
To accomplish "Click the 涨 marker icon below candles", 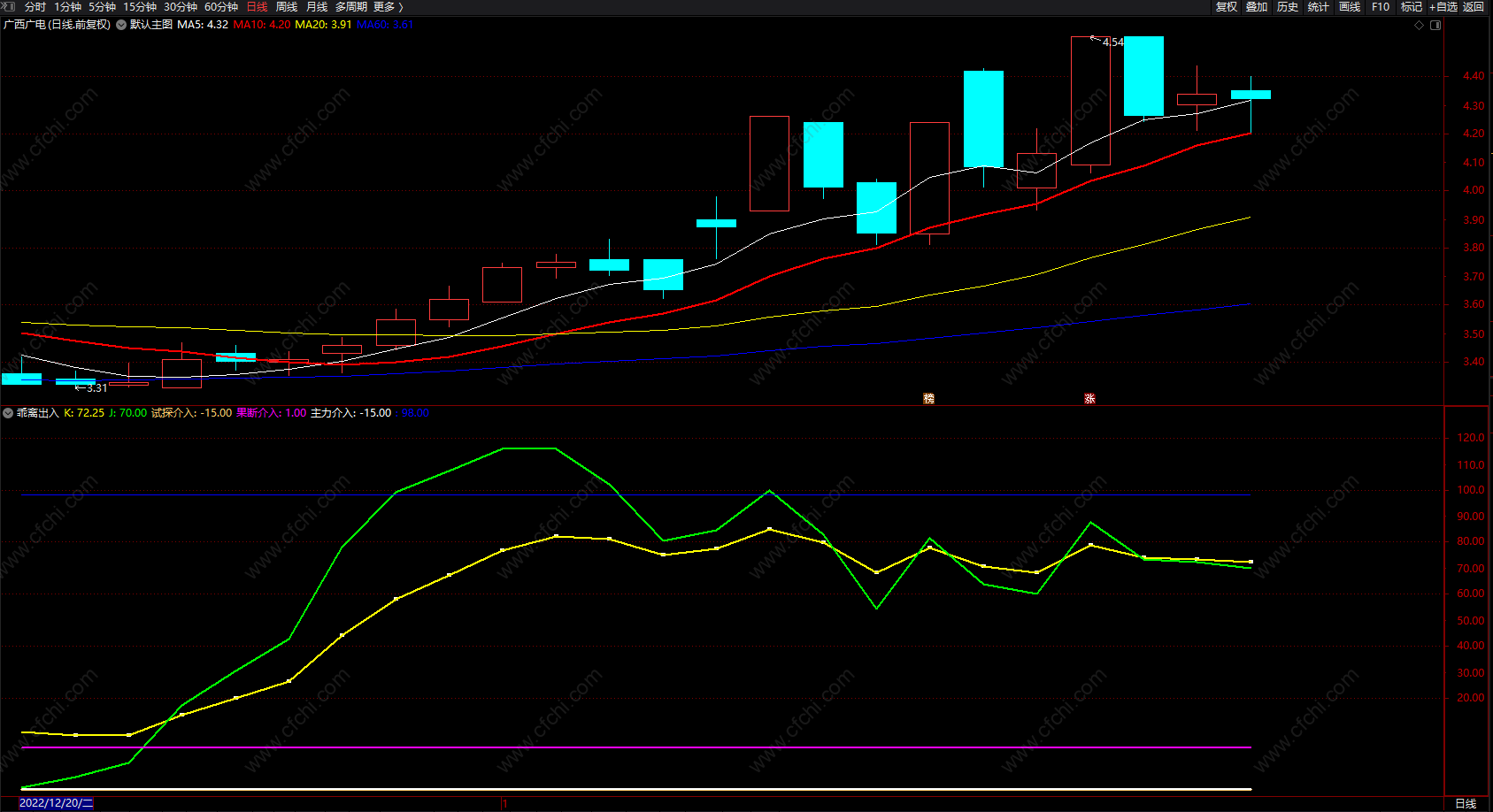I will point(1089,399).
